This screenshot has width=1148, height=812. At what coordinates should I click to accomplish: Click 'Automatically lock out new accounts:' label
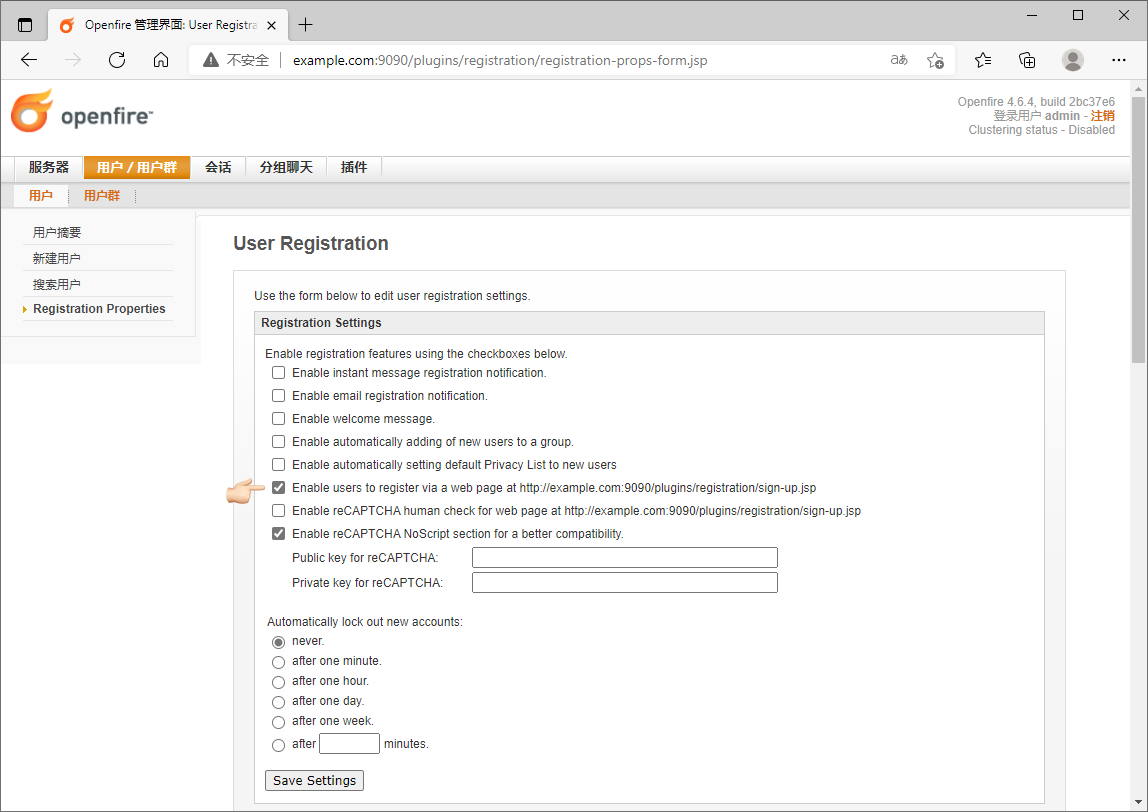click(x=365, y=622)
